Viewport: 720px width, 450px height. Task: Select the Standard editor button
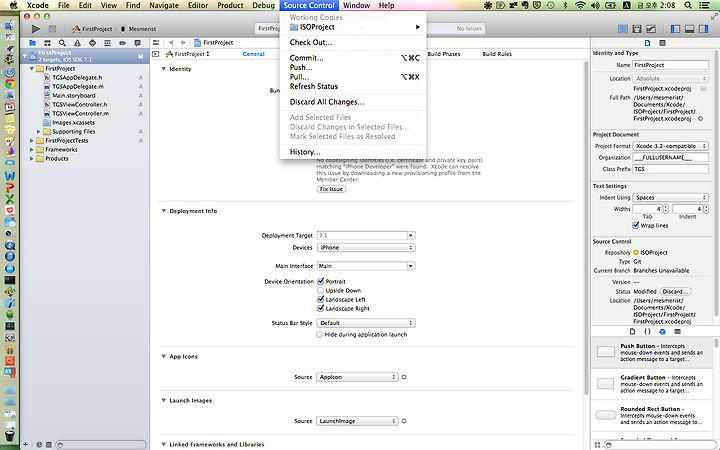pos(623,29)
